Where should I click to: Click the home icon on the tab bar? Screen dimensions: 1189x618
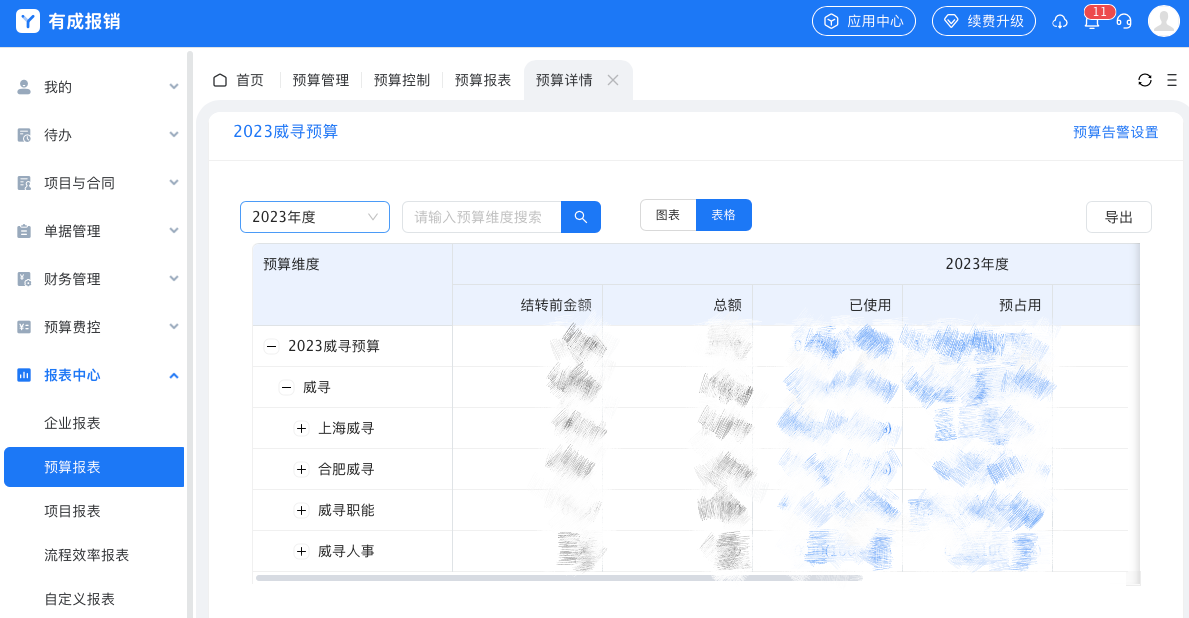click(220, 79)
